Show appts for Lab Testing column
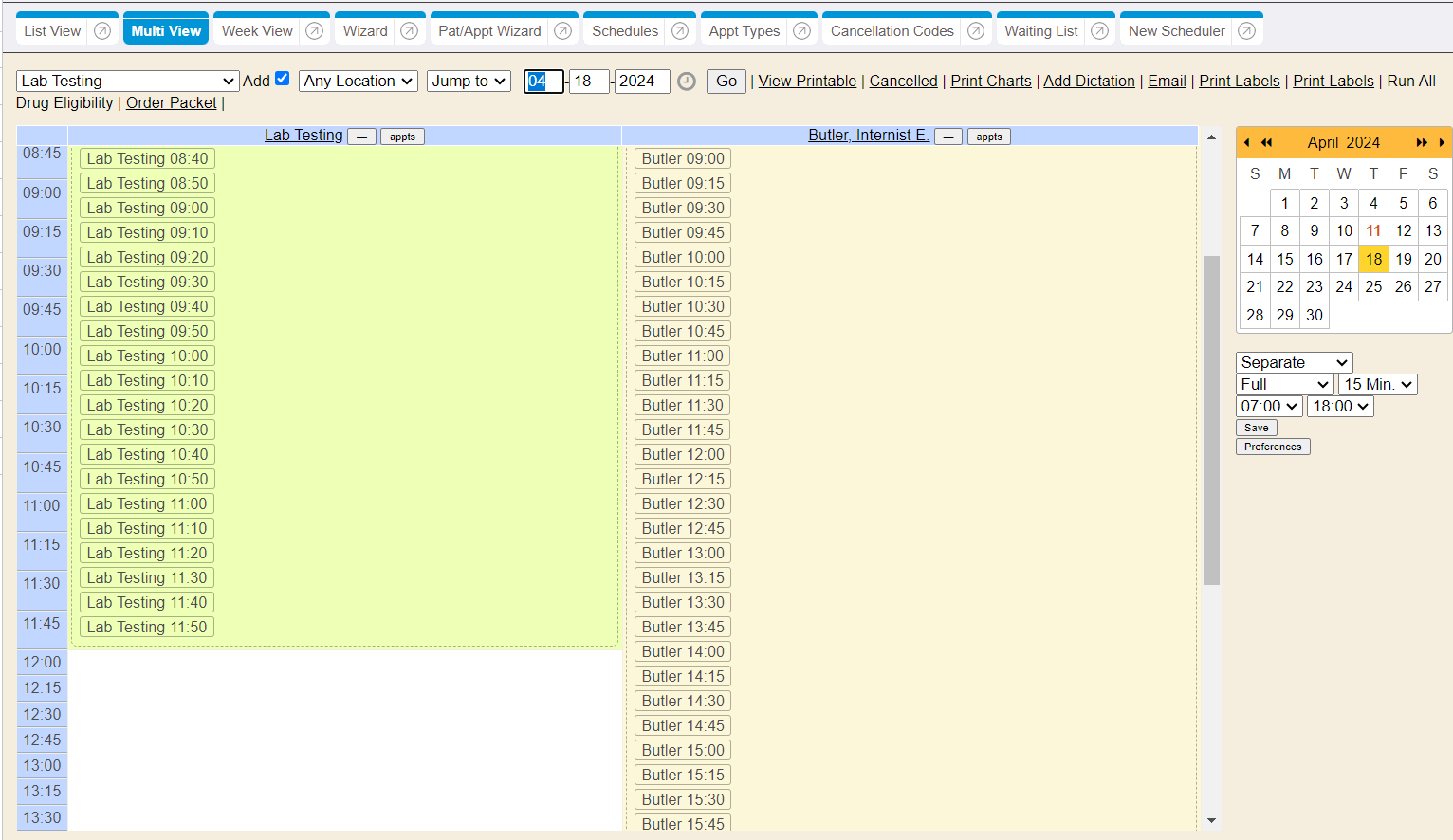Screen dimensions: 1453x840 coord(402,137)
